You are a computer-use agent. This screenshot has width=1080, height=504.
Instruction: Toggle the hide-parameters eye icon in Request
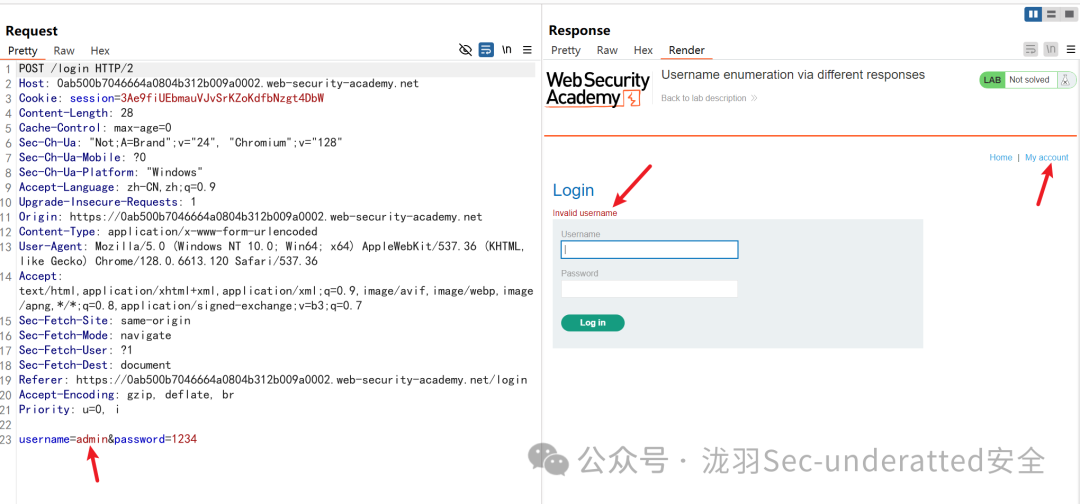[x=466, y=50]
